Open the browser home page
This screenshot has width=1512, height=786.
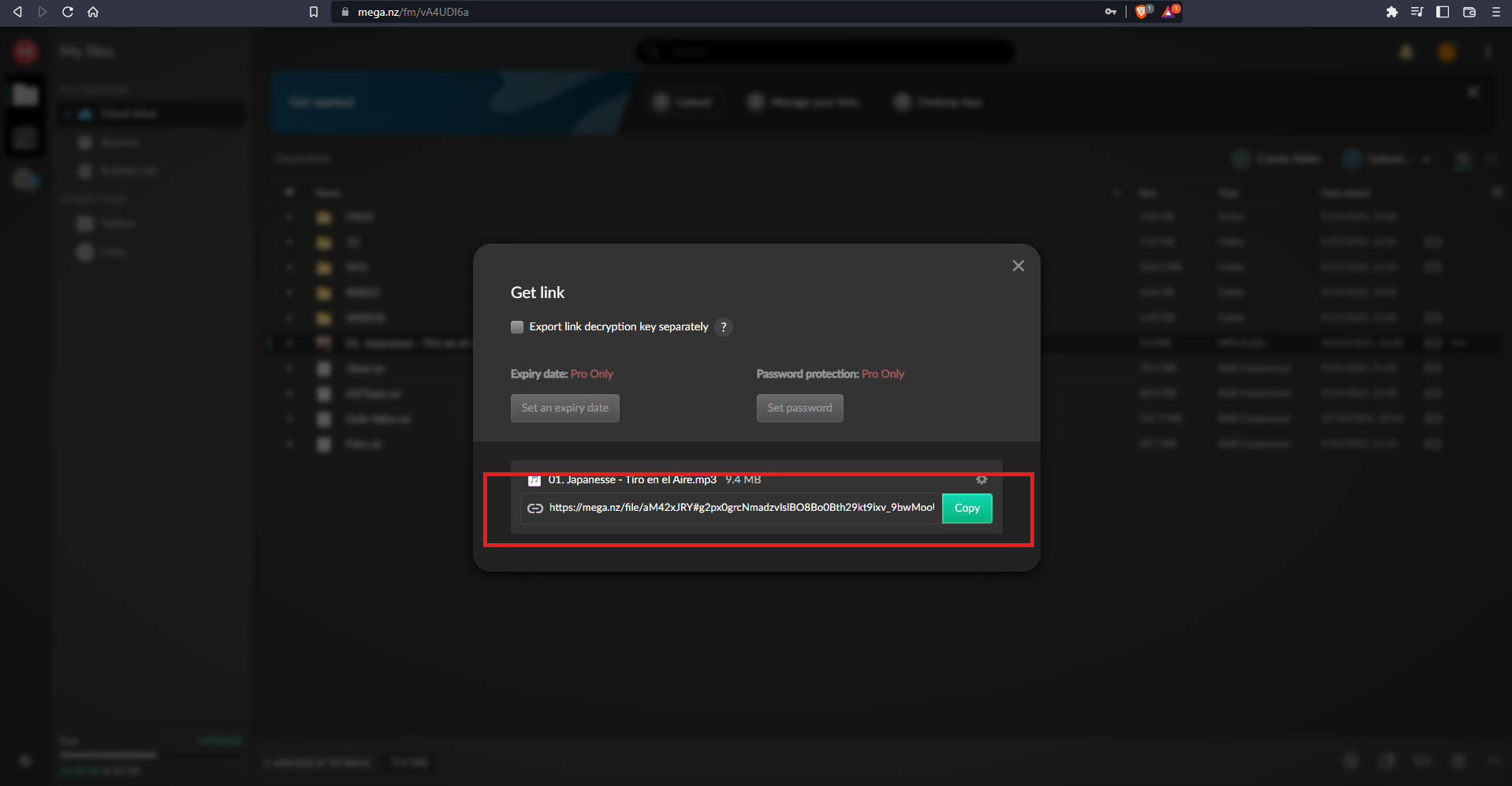pos(93,12)
